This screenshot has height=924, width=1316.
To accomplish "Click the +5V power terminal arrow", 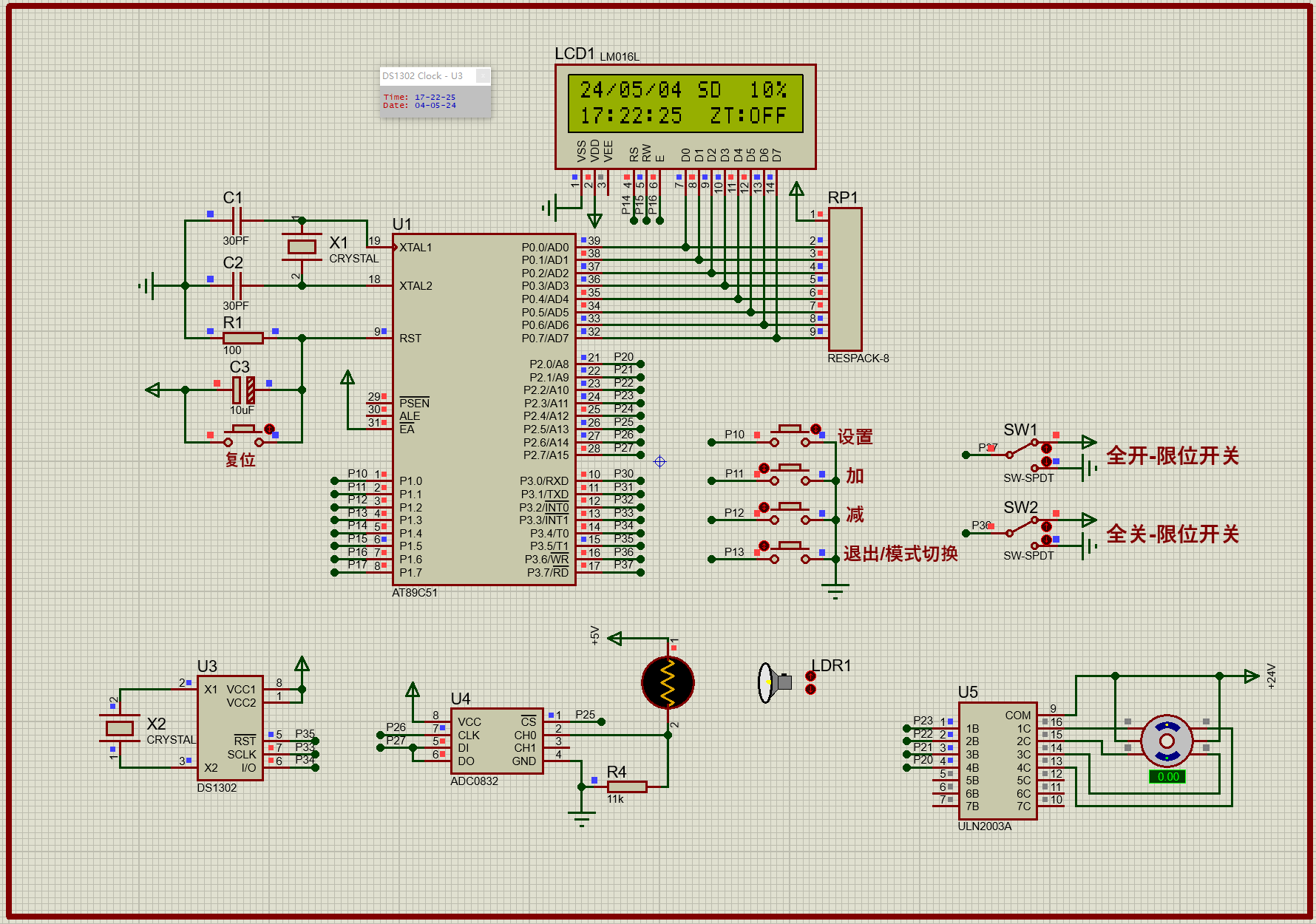I will pos(614,638).
